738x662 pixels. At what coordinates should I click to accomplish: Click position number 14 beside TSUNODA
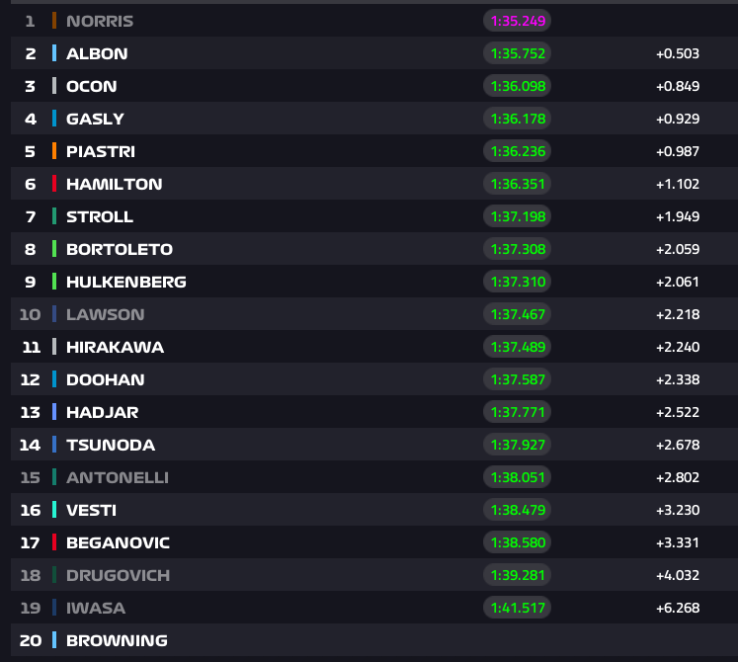pyautogui.click(x=30, y=445)
